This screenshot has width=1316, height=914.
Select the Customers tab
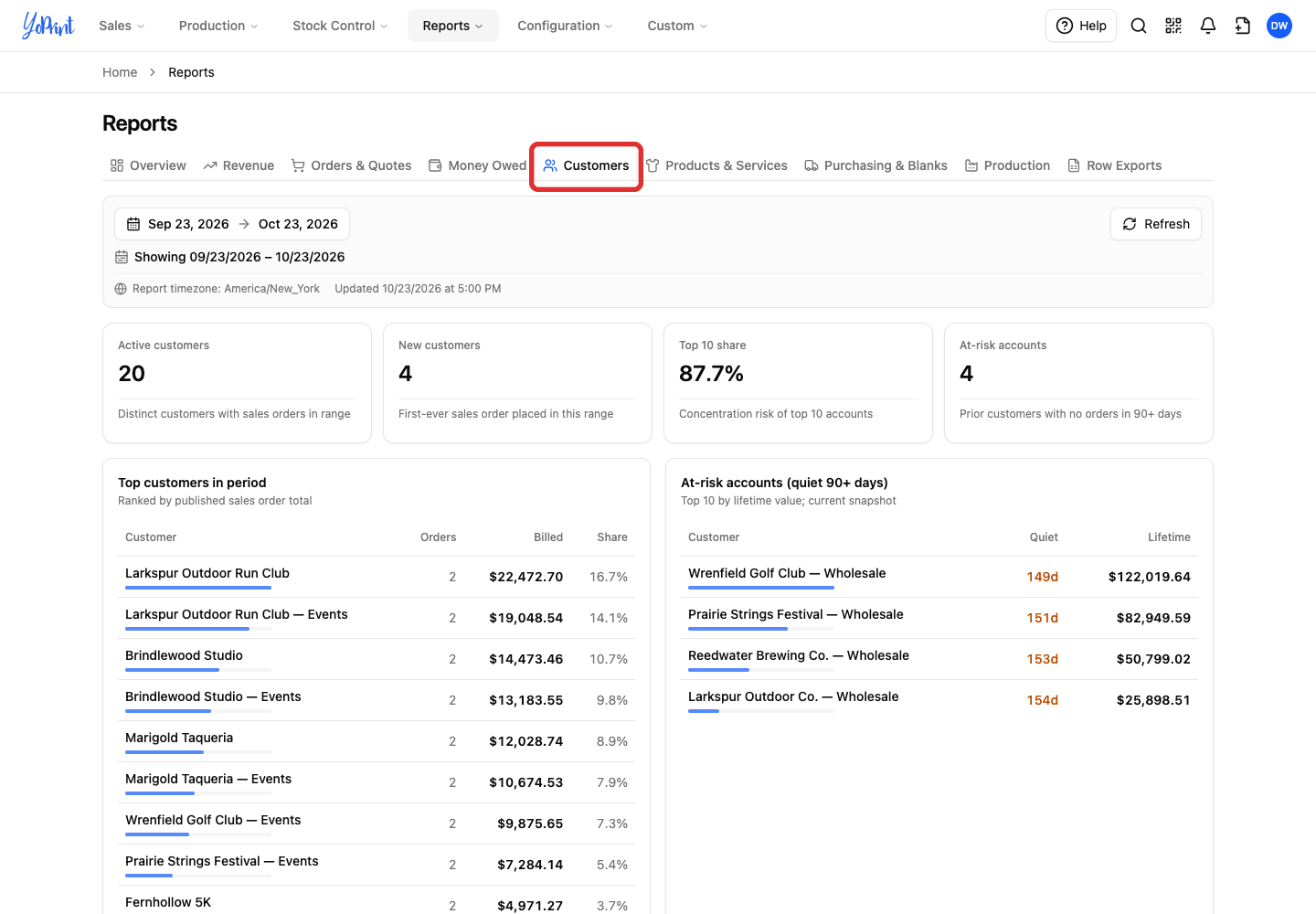pyautogui.click(x=586, y=165)
